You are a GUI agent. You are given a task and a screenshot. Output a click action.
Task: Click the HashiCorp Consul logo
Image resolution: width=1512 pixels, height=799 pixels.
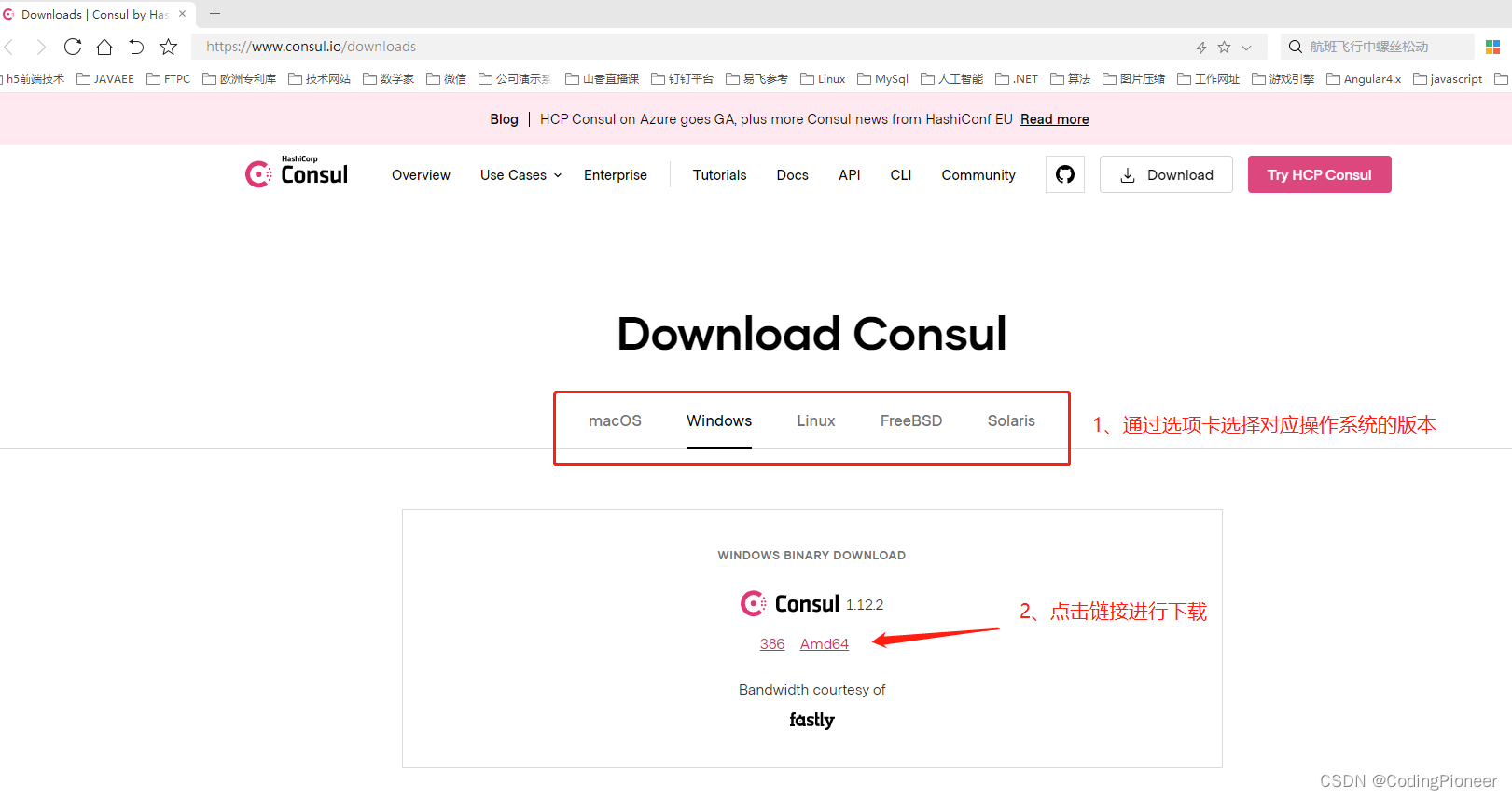[297, 172]
